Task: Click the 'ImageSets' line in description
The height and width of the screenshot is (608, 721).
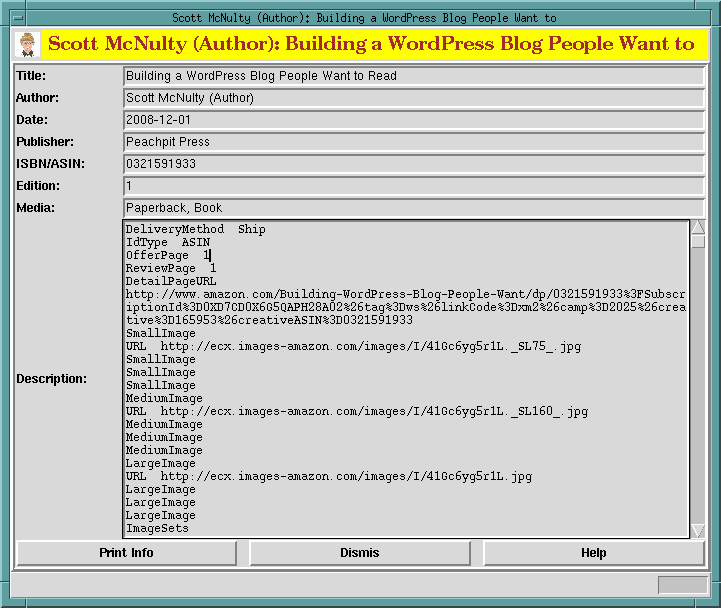Action: (157, 528)
